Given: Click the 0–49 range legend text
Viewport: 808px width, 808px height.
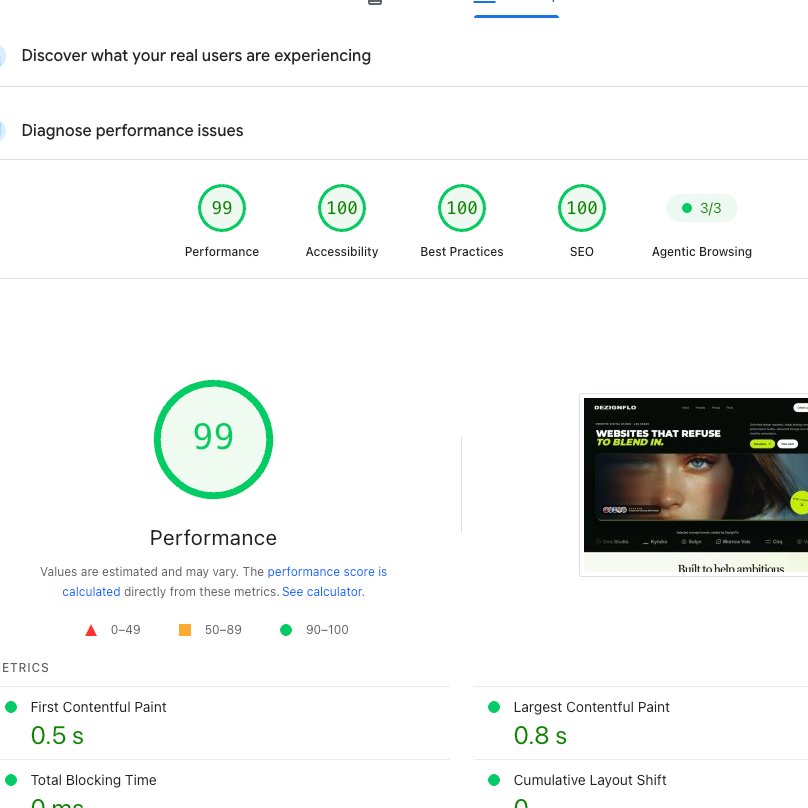Looking at the screenshot, I should (x=125, y=630).
